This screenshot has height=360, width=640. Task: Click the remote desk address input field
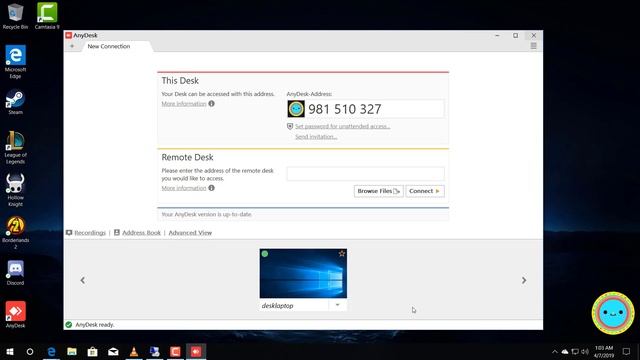[x=365, y=173]
